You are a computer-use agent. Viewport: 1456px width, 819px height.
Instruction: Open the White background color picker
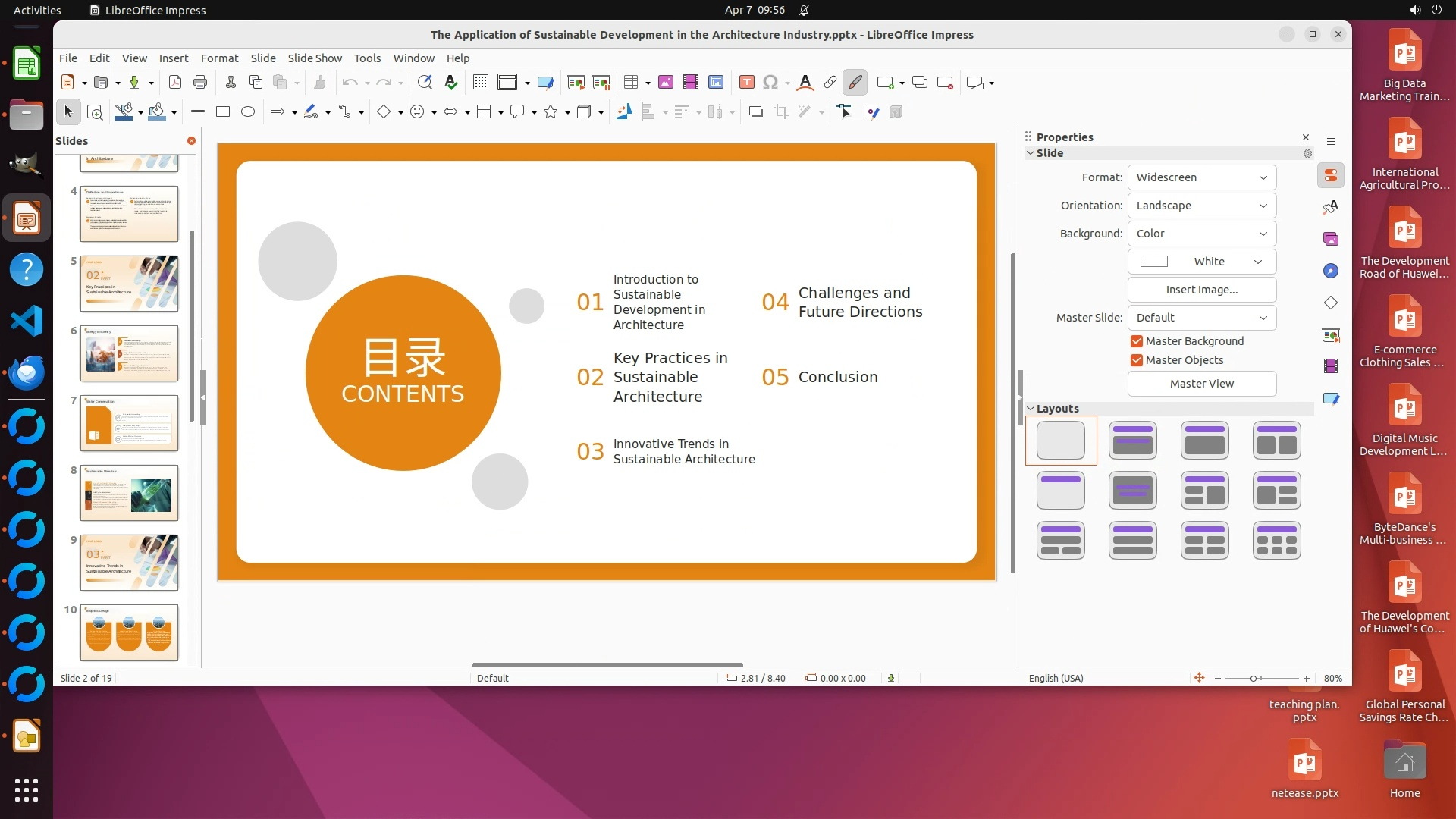coord(1201,262)
